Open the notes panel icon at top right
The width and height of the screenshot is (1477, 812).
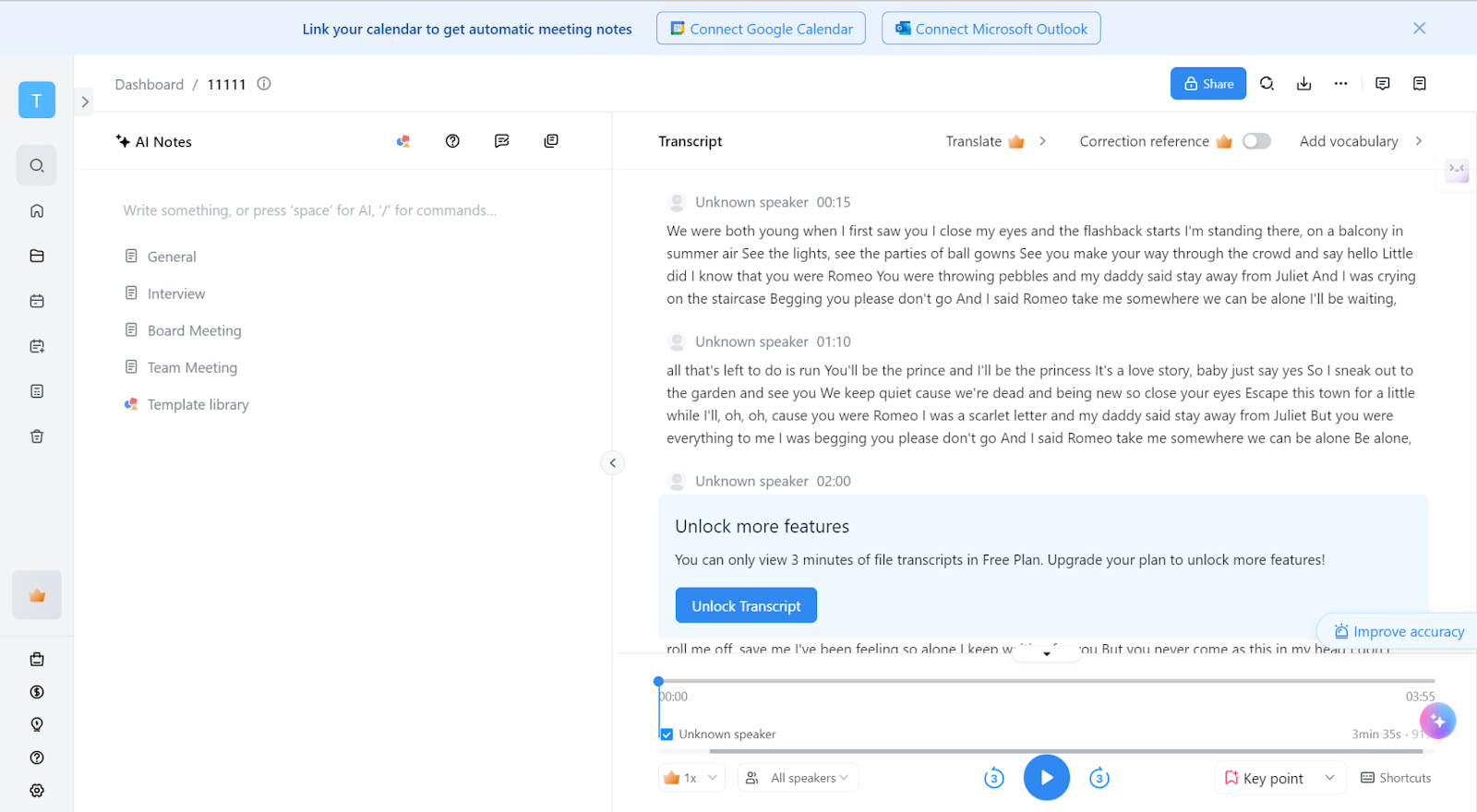coord(1420,84)
